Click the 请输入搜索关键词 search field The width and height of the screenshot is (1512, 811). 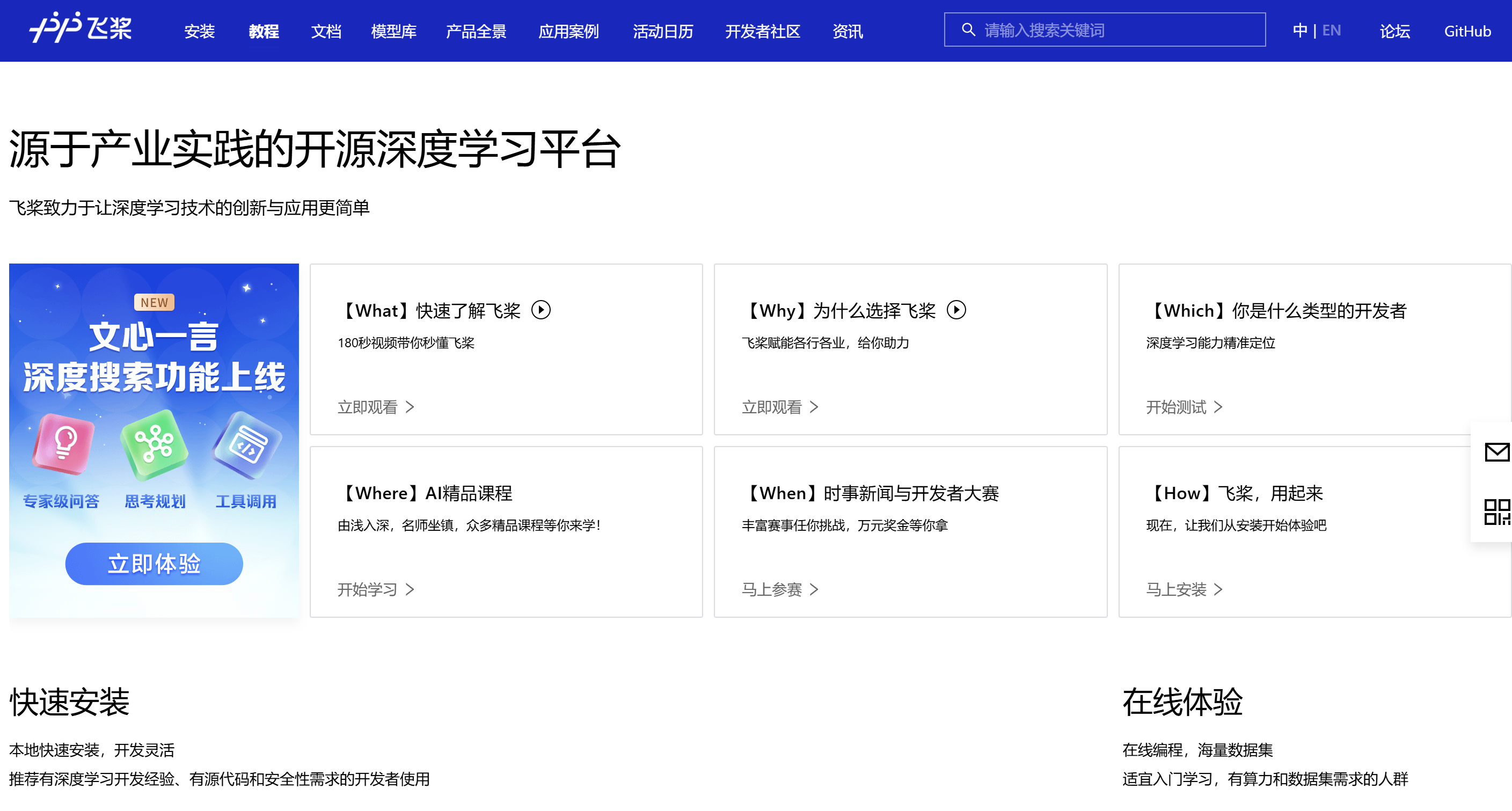[1115, 30]
